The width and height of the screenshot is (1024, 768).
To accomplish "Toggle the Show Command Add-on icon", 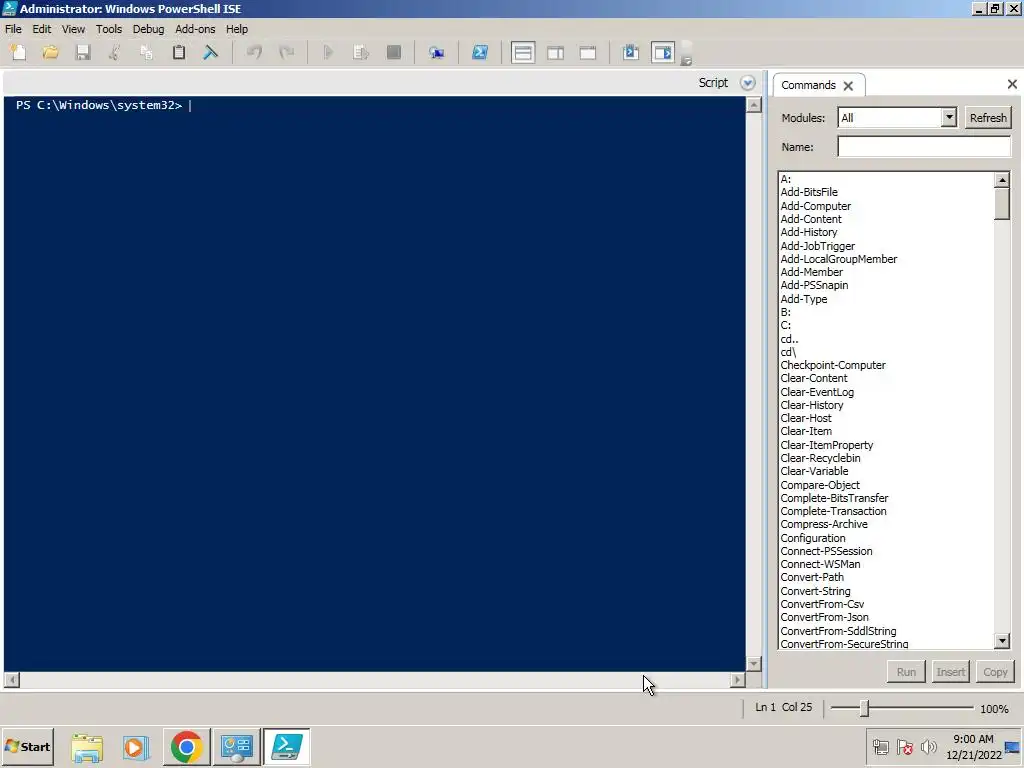I will tap(663, 52).
